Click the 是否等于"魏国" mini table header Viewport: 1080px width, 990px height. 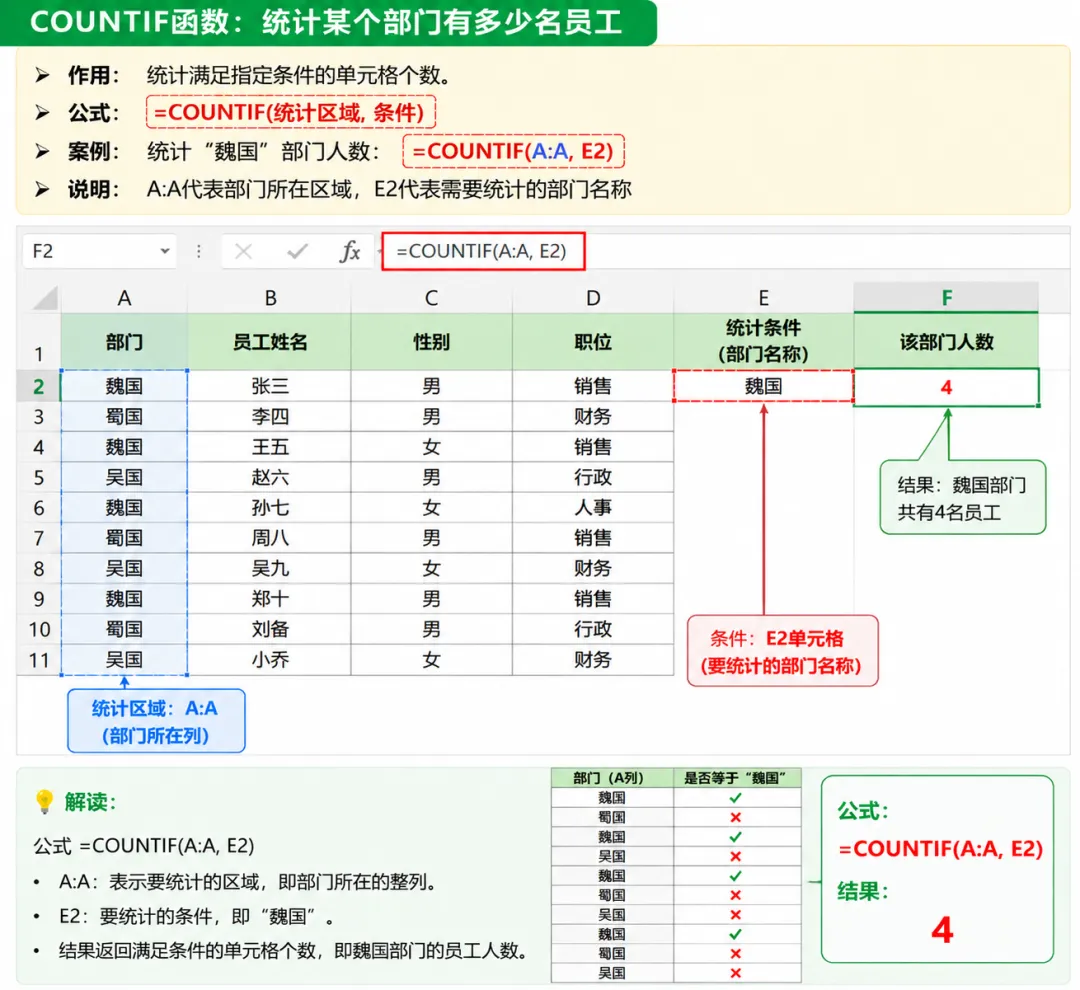coord(736,778)
